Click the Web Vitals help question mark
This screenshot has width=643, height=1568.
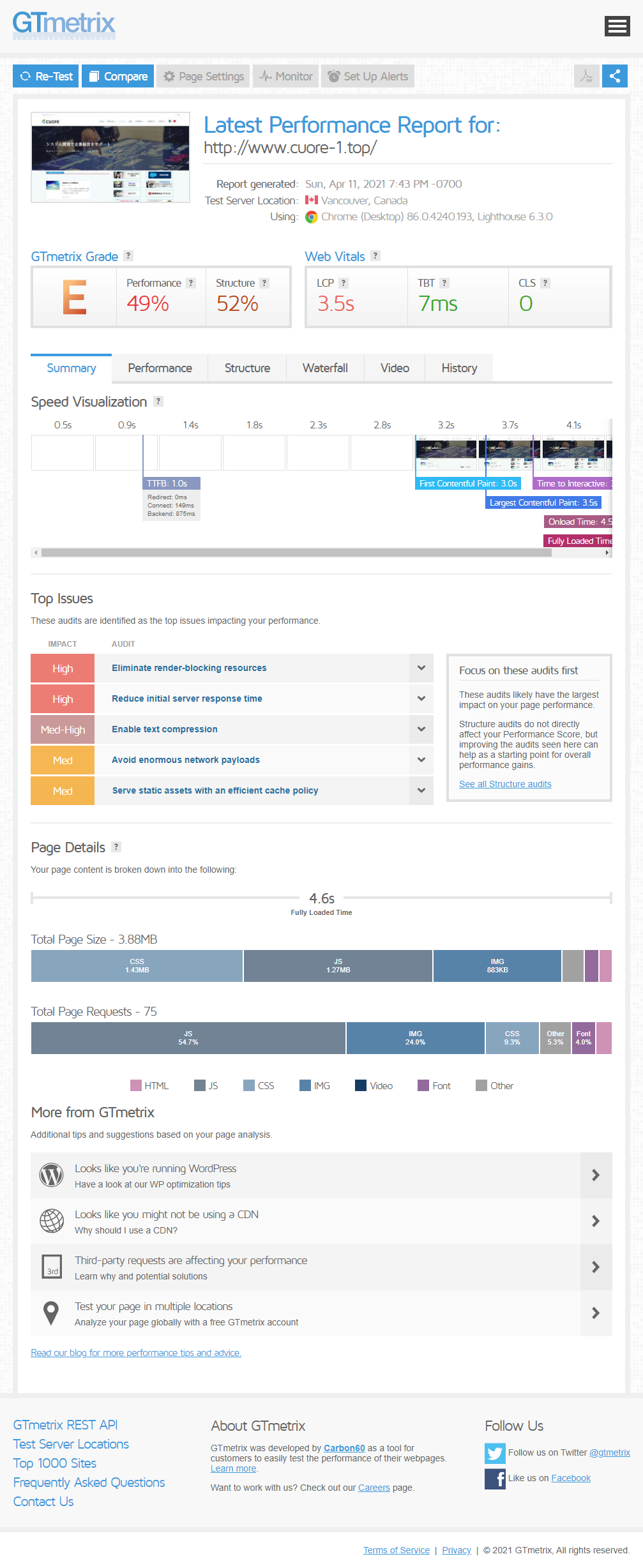click(375, 256)
